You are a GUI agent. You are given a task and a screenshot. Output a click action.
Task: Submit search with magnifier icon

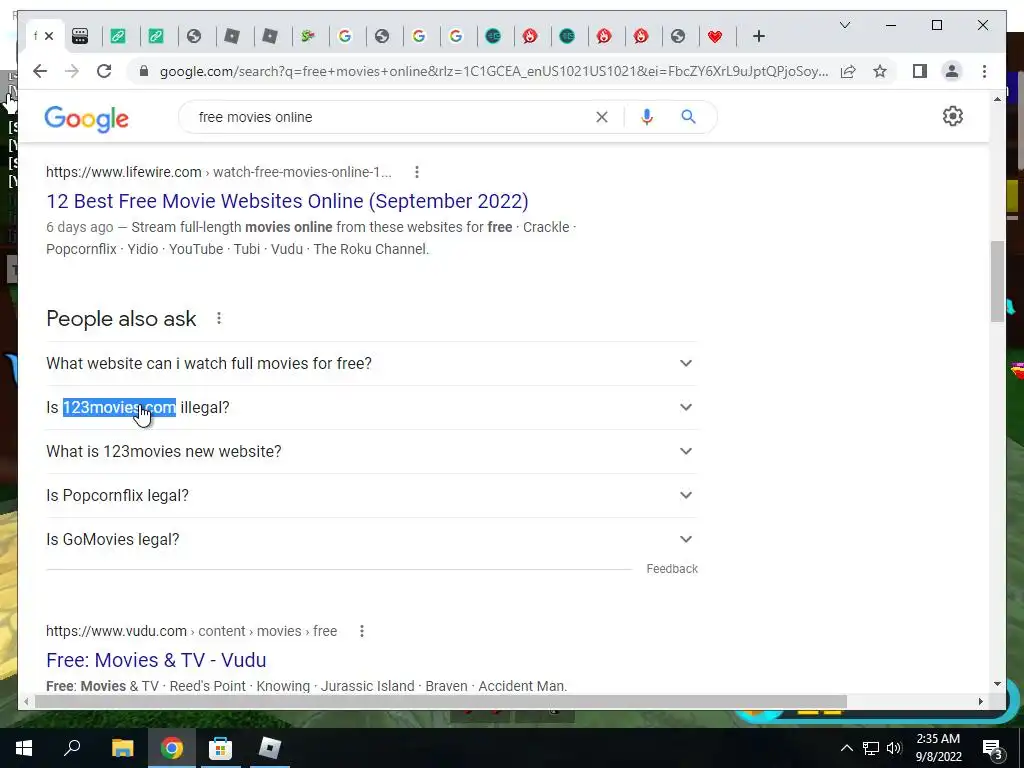tap(688, 117)
